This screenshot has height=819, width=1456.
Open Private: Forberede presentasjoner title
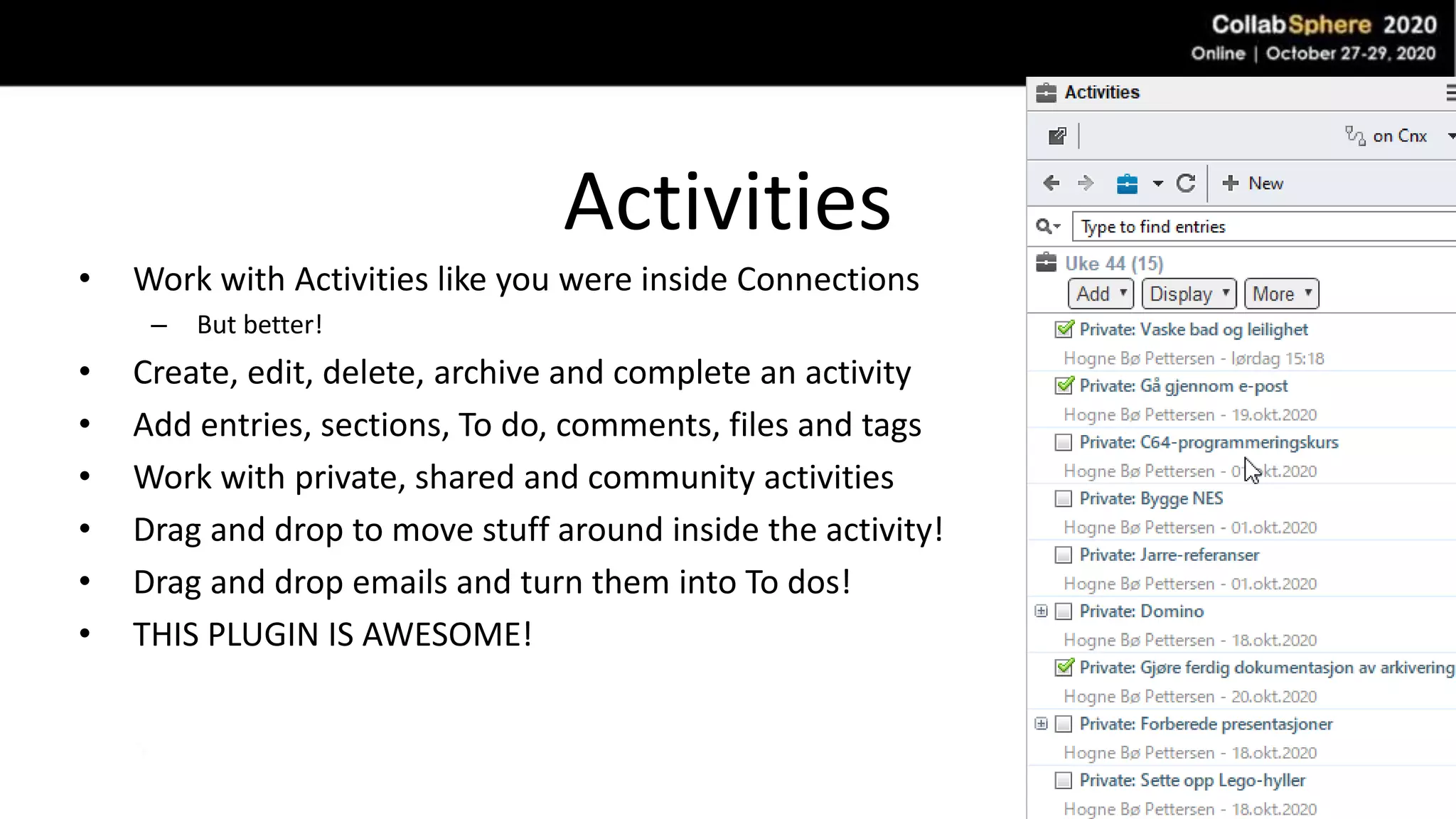tap(1206, 724)
